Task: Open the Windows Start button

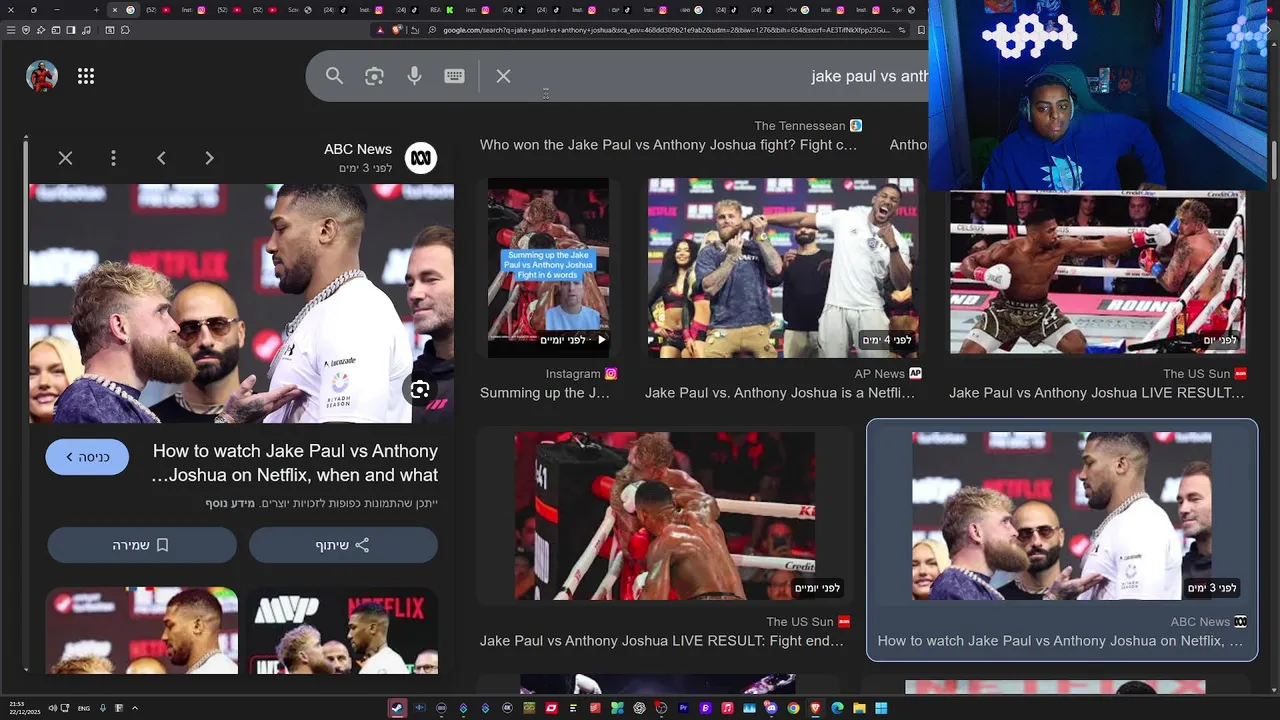Action: (x=881, y=708)
